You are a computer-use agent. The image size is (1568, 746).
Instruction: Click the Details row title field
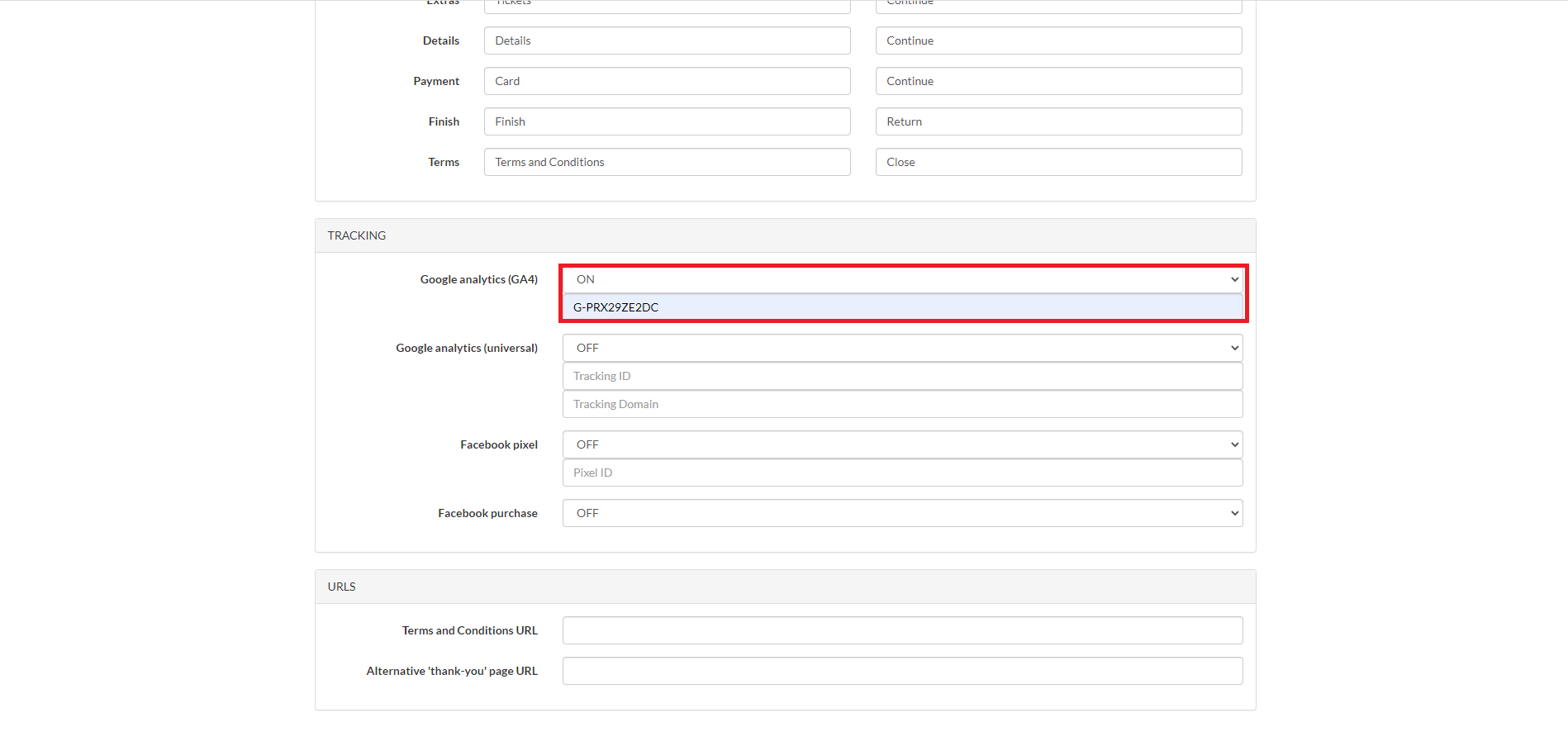667,40
